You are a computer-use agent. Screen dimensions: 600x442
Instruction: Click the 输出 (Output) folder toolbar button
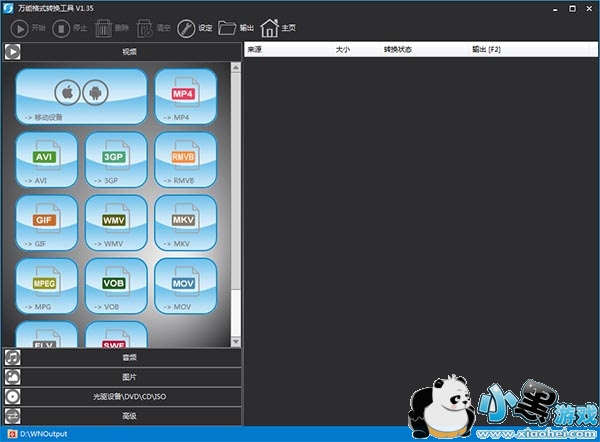pos(236,28)
